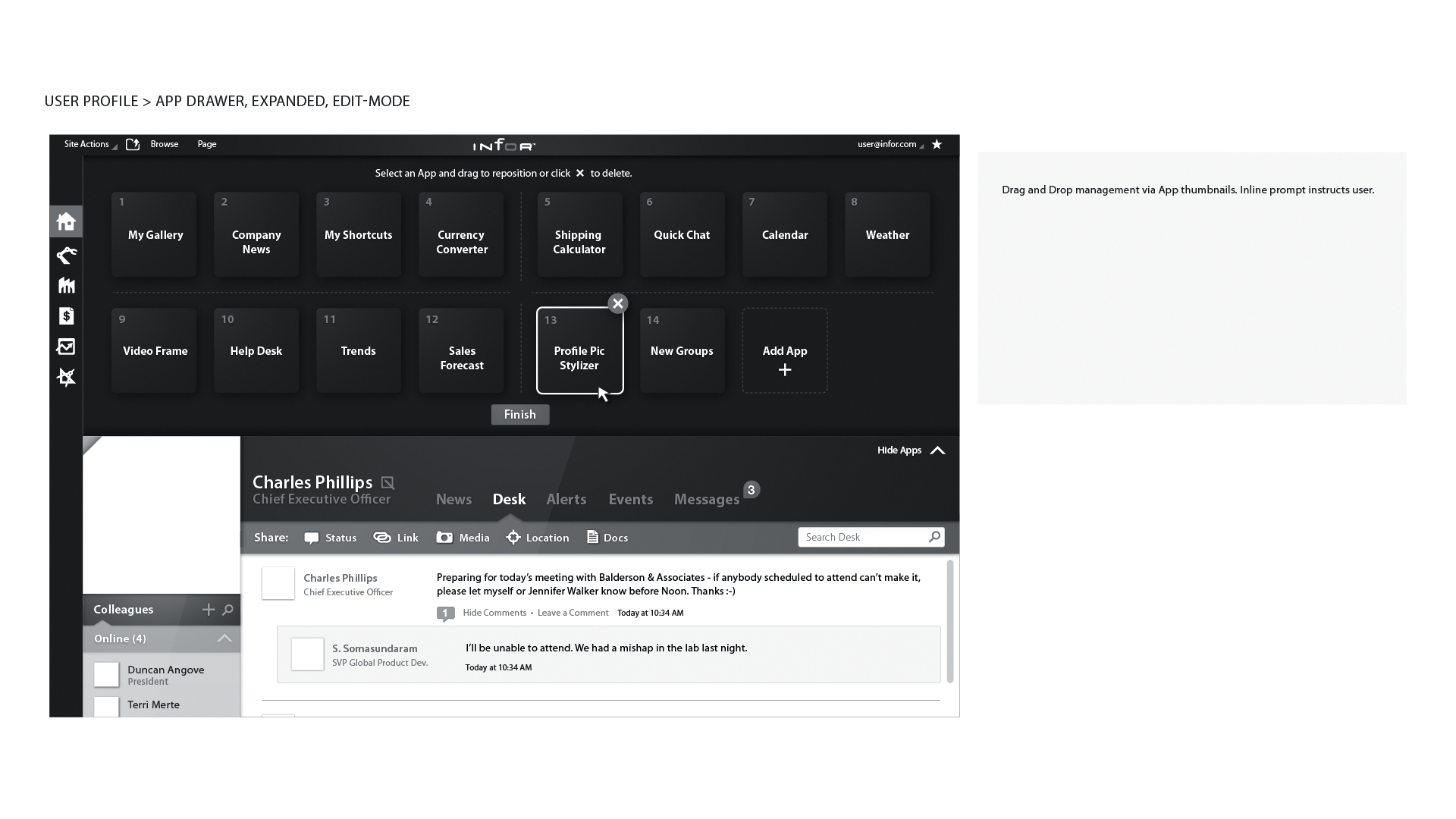Click the home icon in the sidebar
The image size is (1456, 819).
[66, 221]
